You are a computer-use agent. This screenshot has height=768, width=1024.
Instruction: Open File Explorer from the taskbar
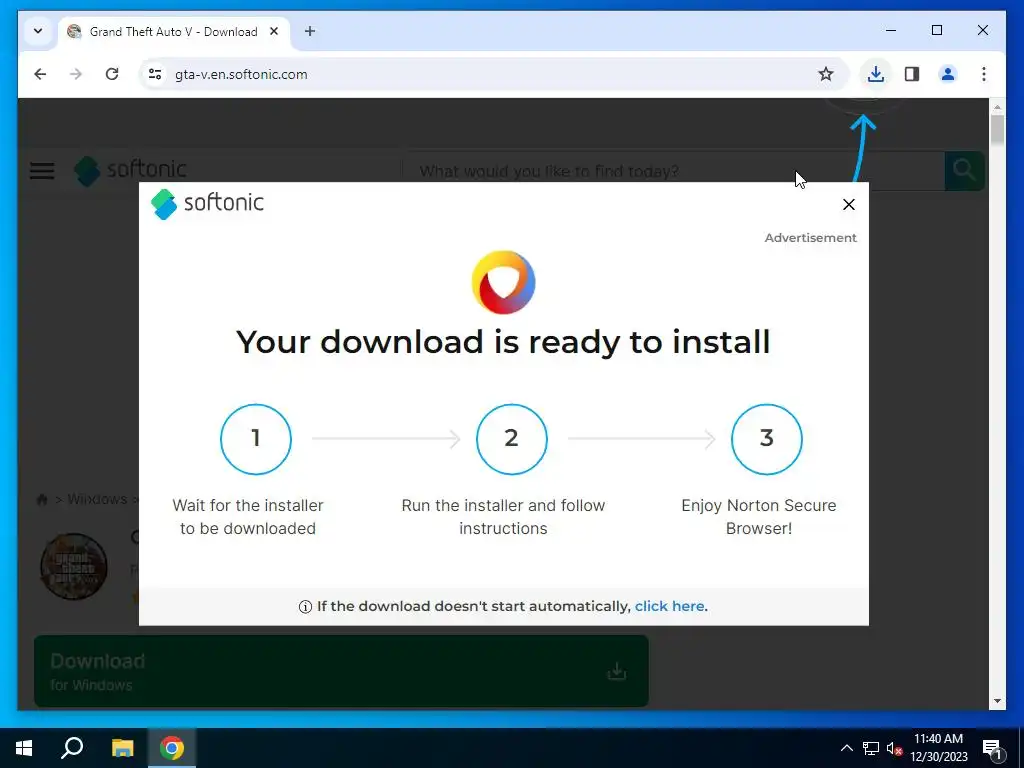(x=122, y=748)
